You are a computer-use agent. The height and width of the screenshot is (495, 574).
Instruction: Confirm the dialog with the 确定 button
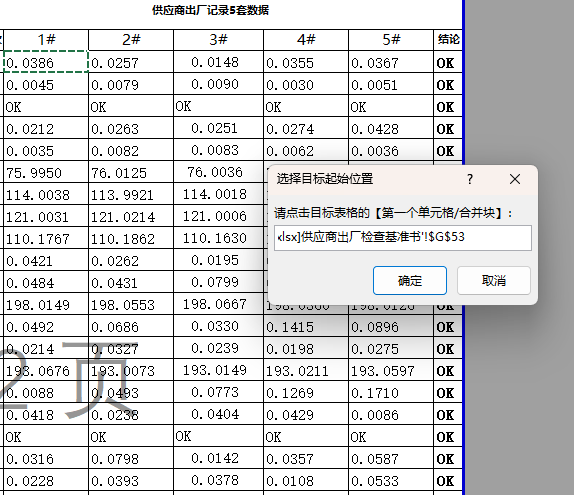[410, 280]
